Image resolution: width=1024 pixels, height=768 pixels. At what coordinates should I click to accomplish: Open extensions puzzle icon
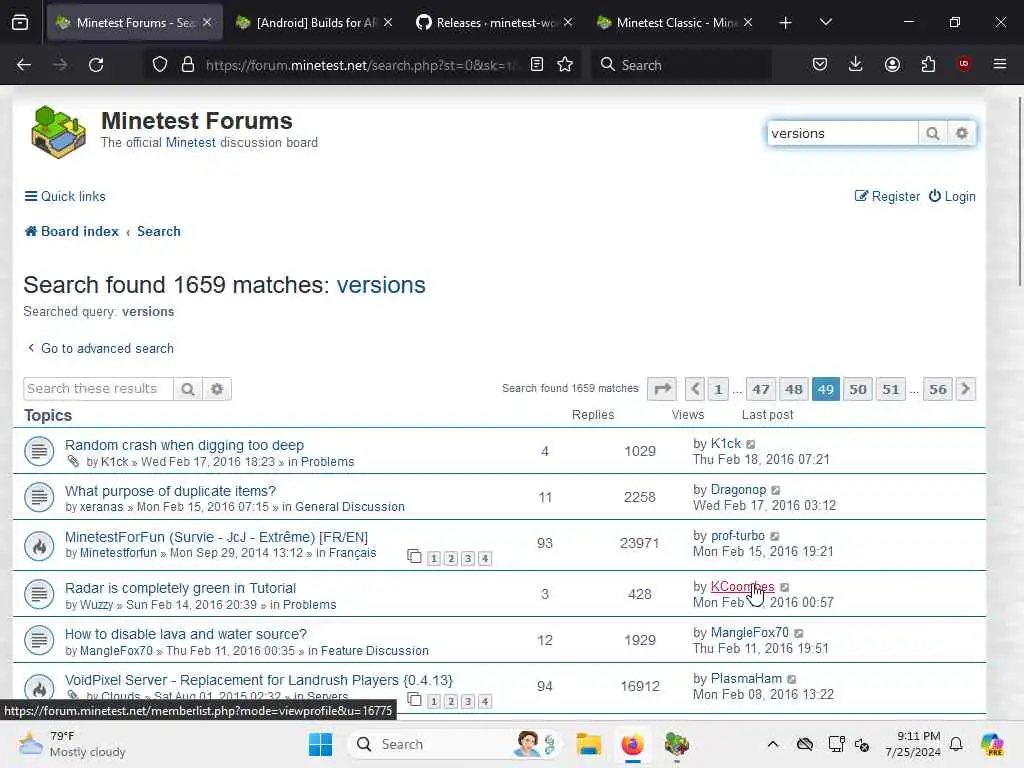[928, 64]
